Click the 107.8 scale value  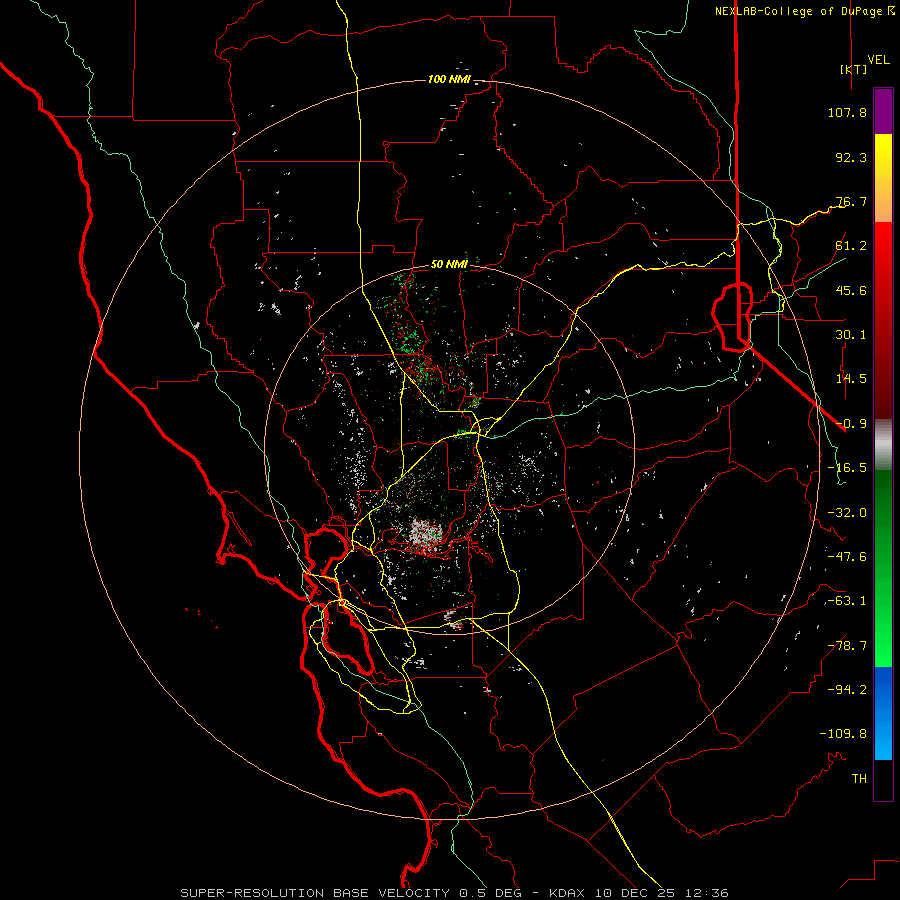tap(847, 112)
